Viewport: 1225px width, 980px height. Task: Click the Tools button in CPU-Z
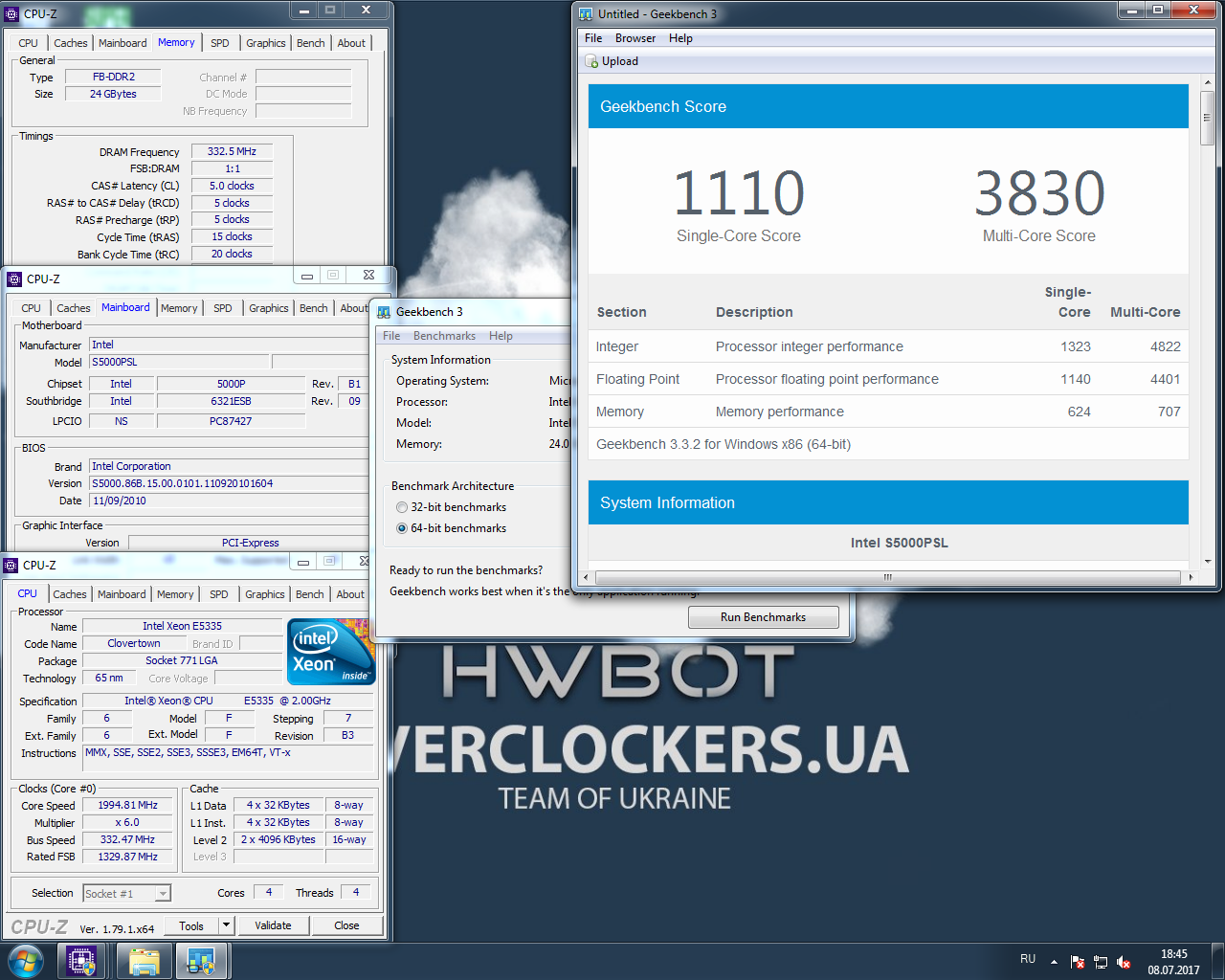pos(191,925)
